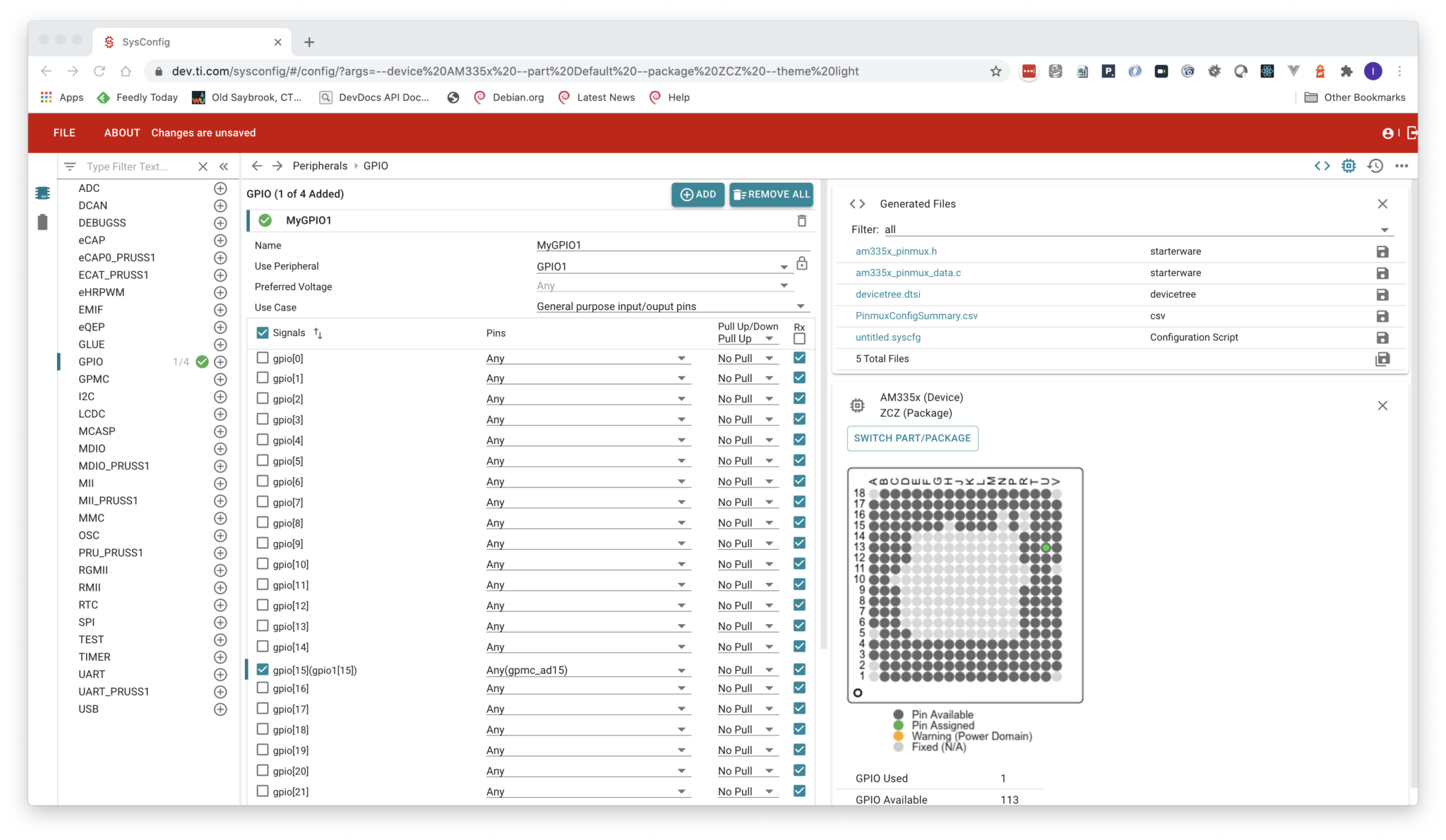Select the Peripherals chip icon in left sidebar
The width and height of the screenshot is (1446, 840).
click(42, 192)
